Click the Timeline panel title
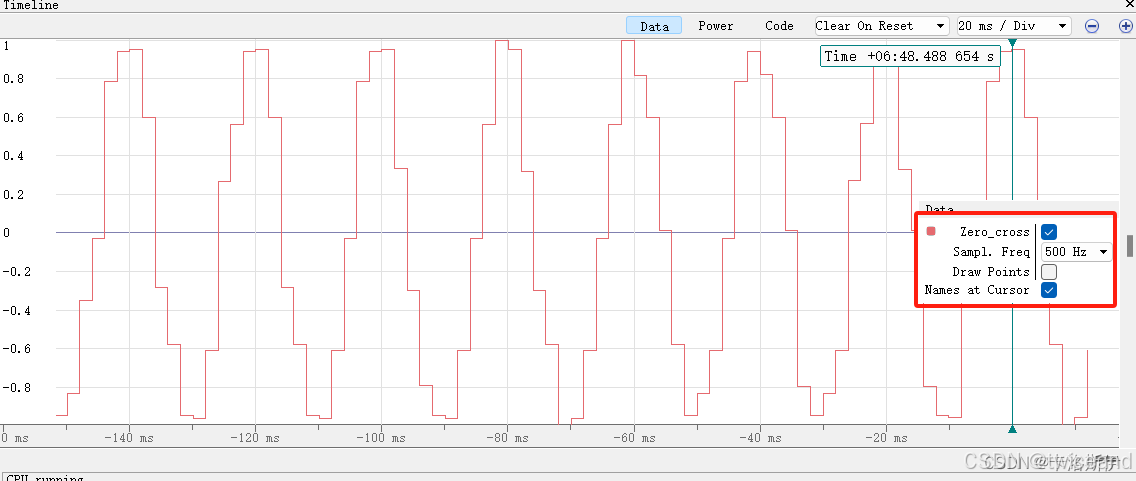The image size is (1136, 481). click(31, 5)
